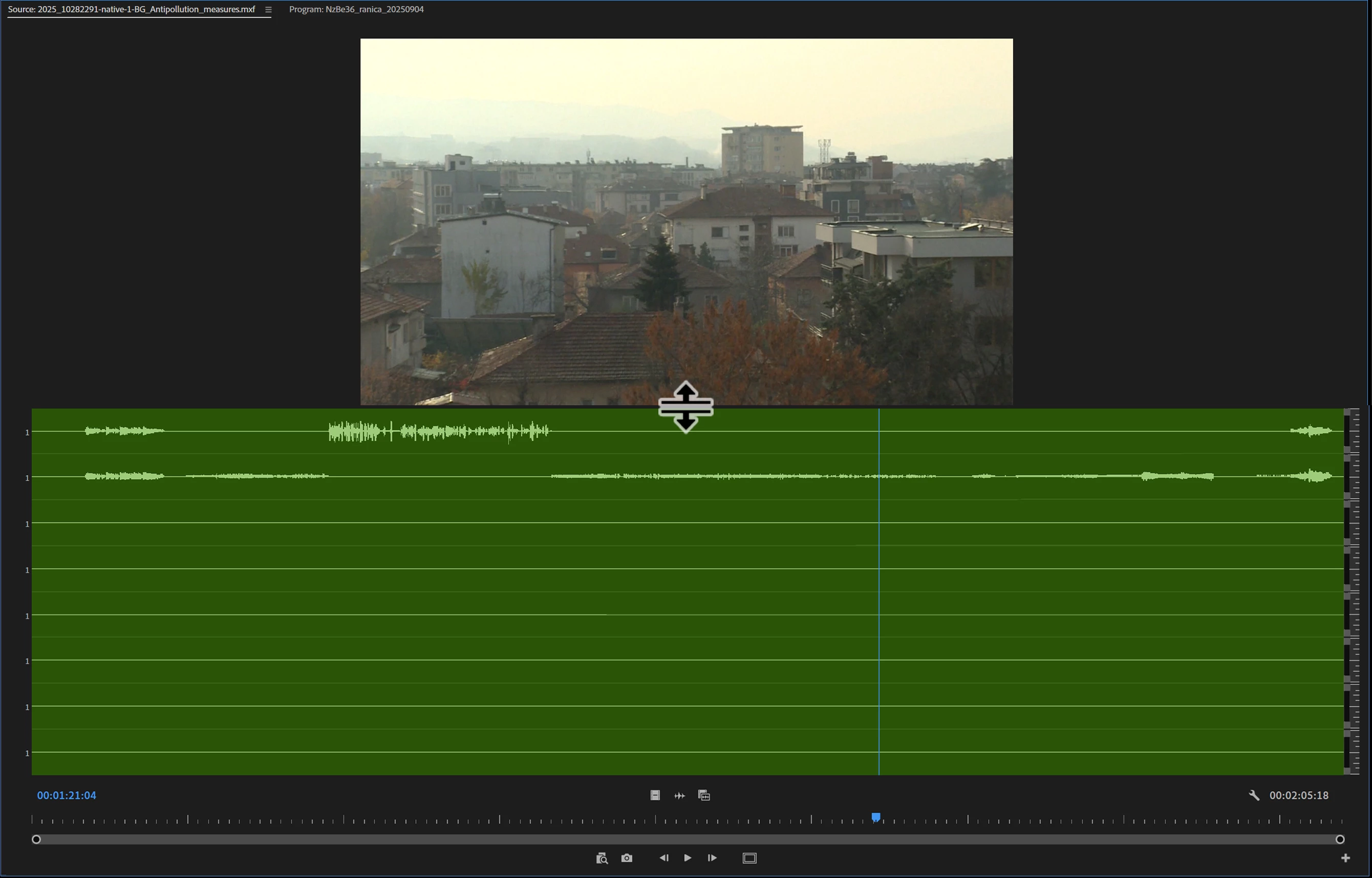Open the wrench Settings menu
1372x878 pixels.
(x=1253, y=795)
